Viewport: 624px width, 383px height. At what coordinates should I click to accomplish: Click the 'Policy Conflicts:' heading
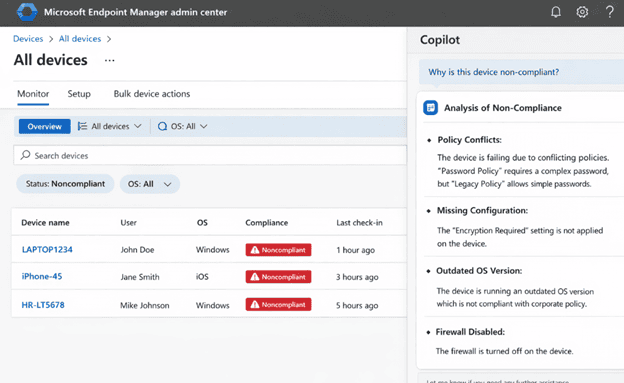click(470, 140)
